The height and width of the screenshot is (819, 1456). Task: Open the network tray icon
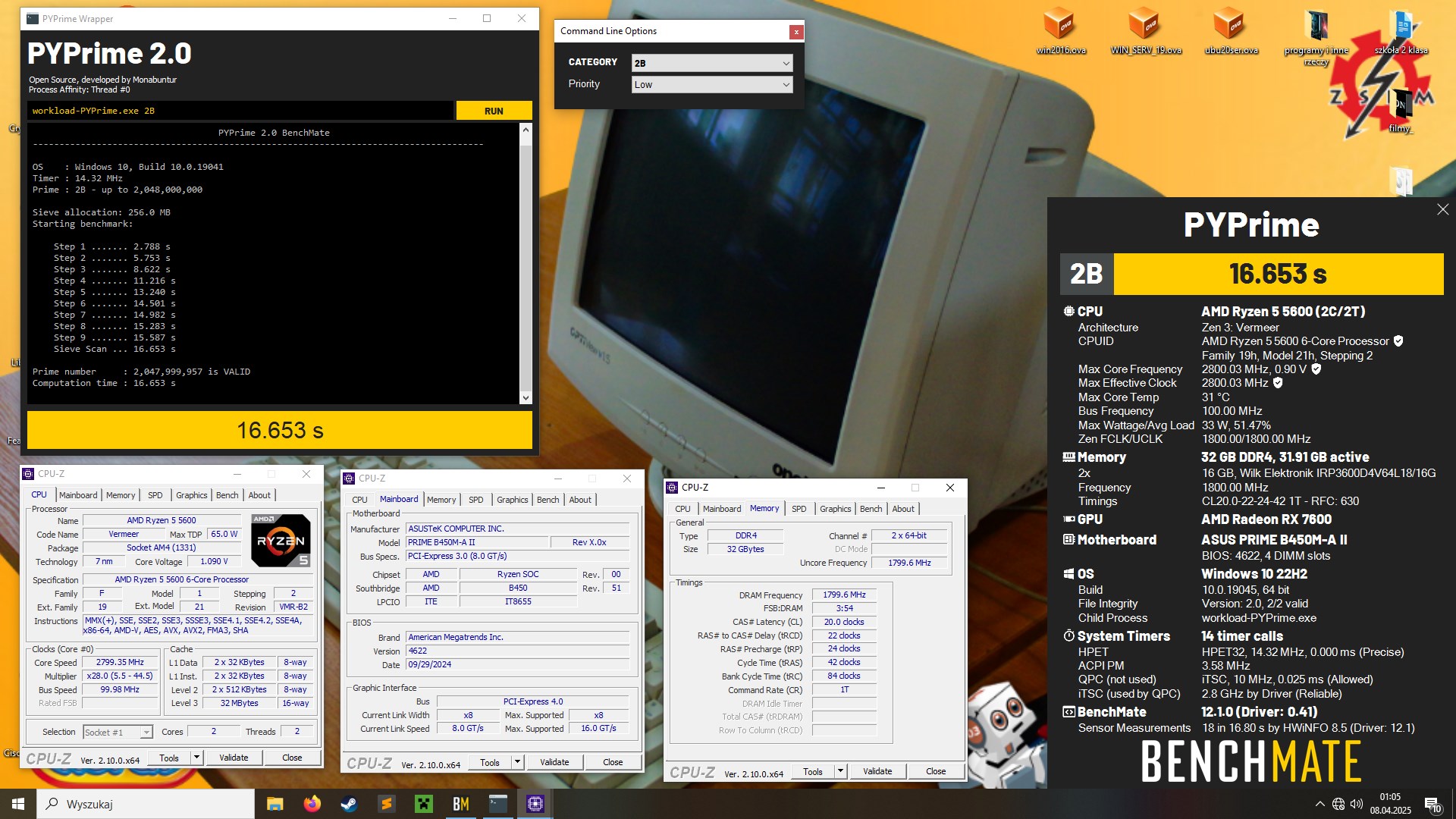[1338, 804]
